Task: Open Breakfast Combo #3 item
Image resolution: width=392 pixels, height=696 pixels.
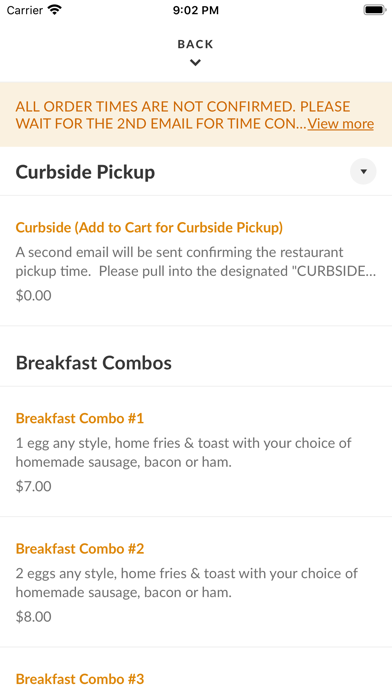Action: click(x=80, y=679)
